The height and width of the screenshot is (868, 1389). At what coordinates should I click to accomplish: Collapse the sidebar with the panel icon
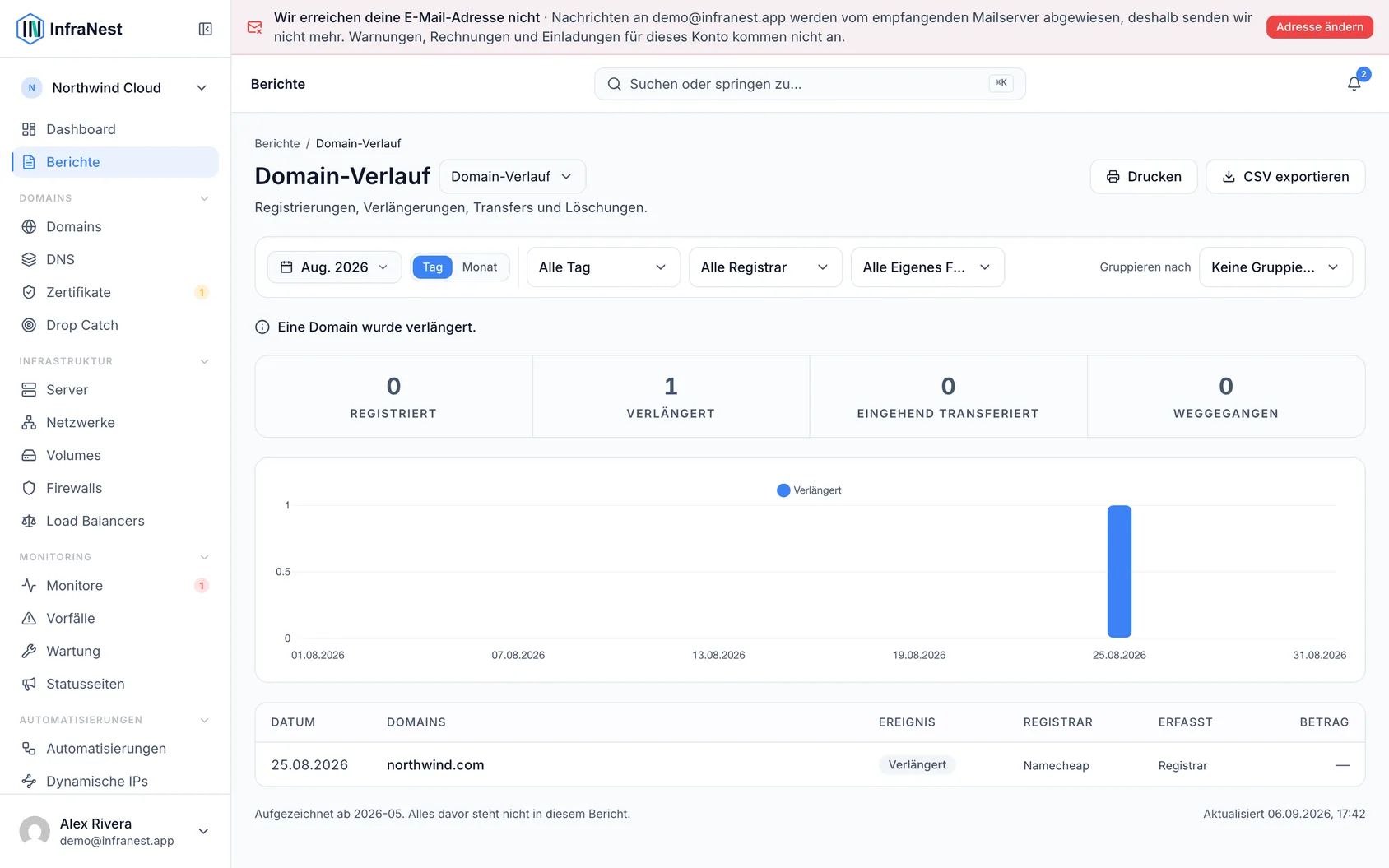[x=206, y=29]
